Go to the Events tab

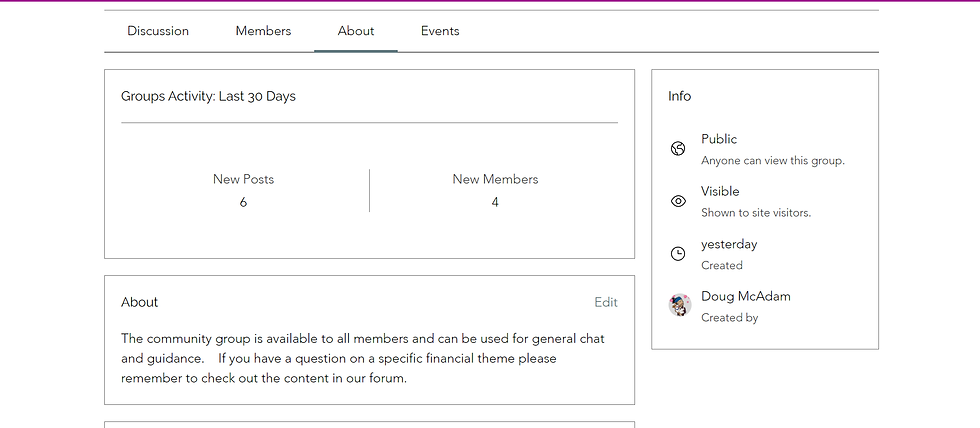[440, 31]
